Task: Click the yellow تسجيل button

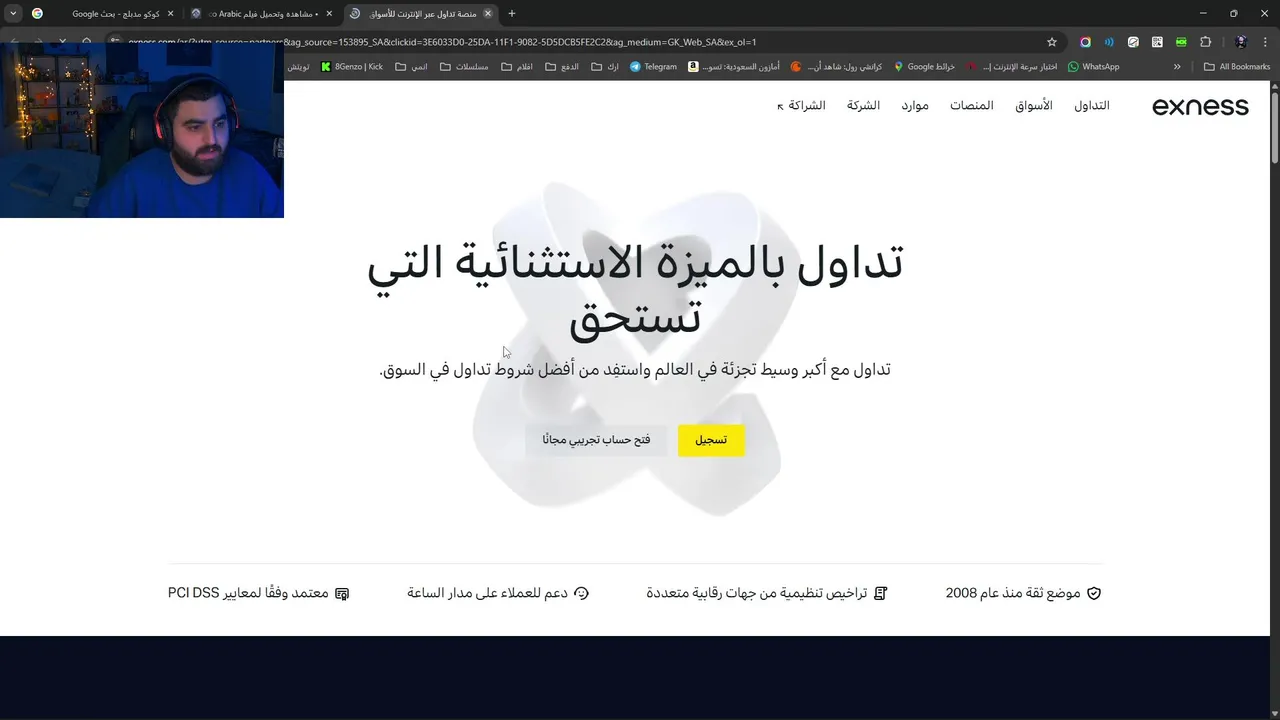Action: pos(711,440)
